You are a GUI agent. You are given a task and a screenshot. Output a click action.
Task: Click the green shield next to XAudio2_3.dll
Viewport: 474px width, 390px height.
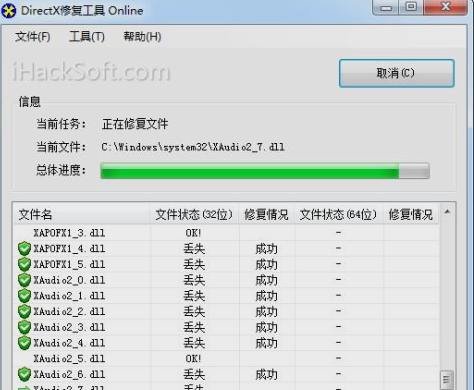click(24, 327)
